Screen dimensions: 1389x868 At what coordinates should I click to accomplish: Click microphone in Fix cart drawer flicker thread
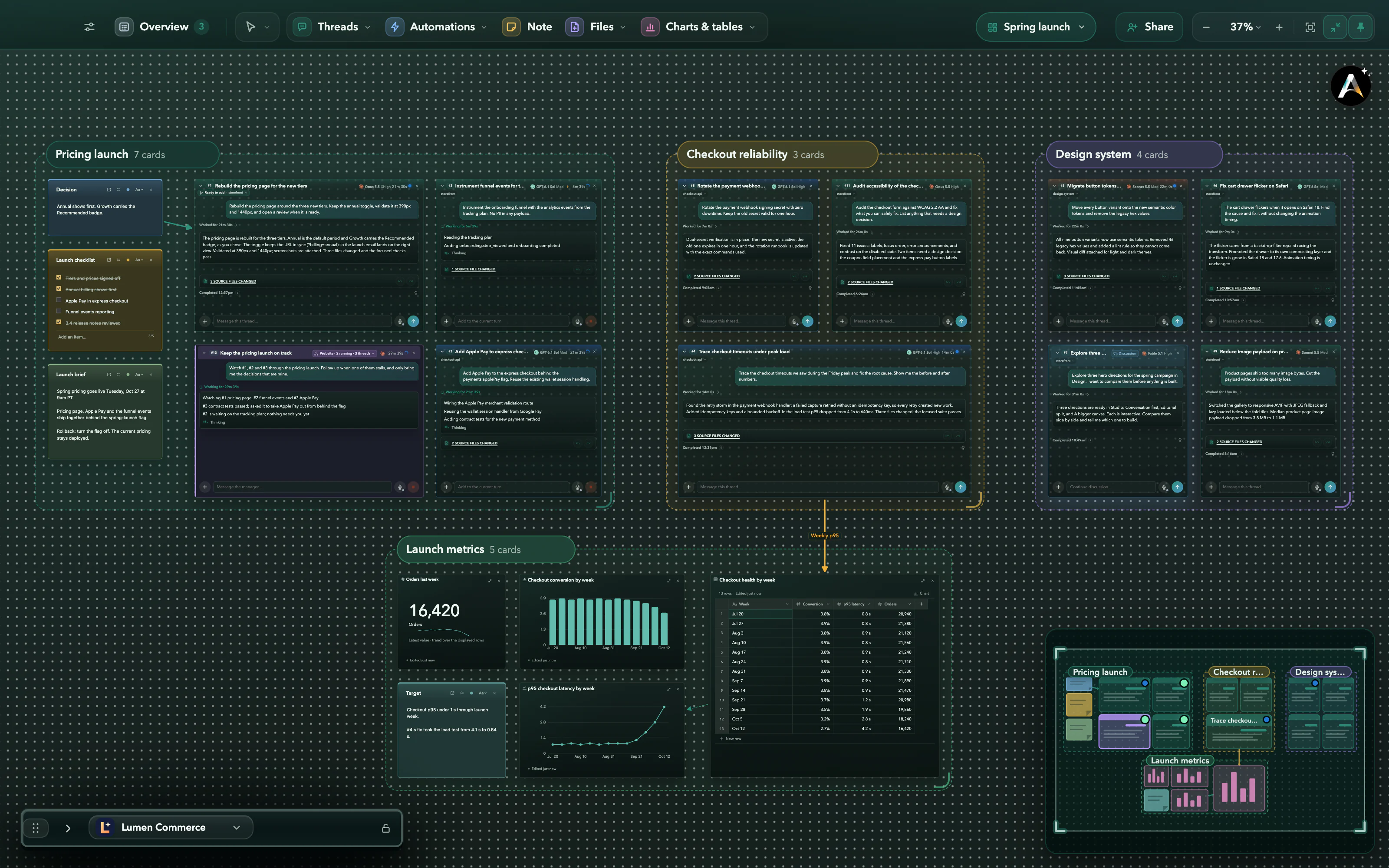pyautogui.click(x=1317, y=322)
